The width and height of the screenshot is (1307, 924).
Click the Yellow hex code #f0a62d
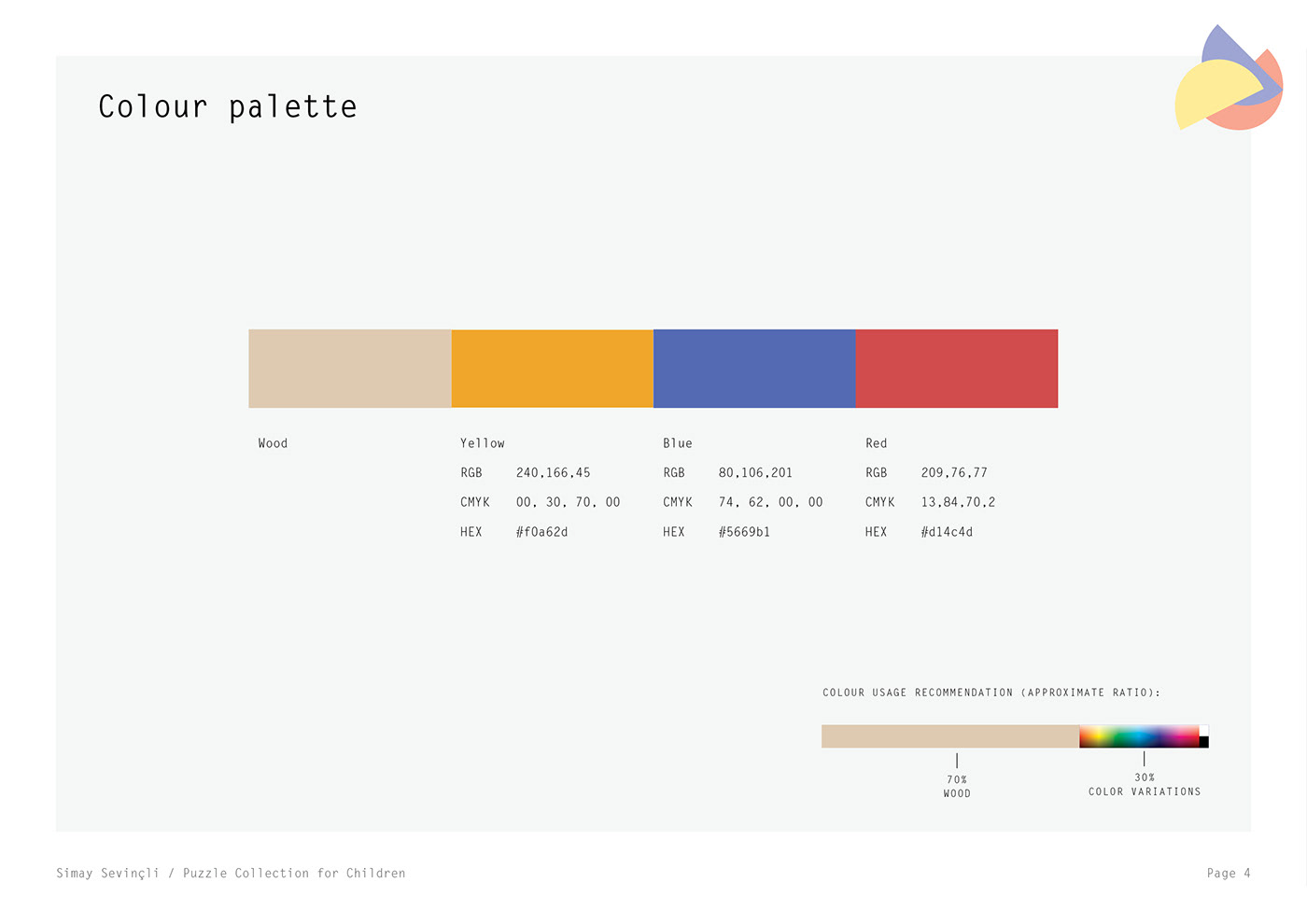(x=541, y=532)
